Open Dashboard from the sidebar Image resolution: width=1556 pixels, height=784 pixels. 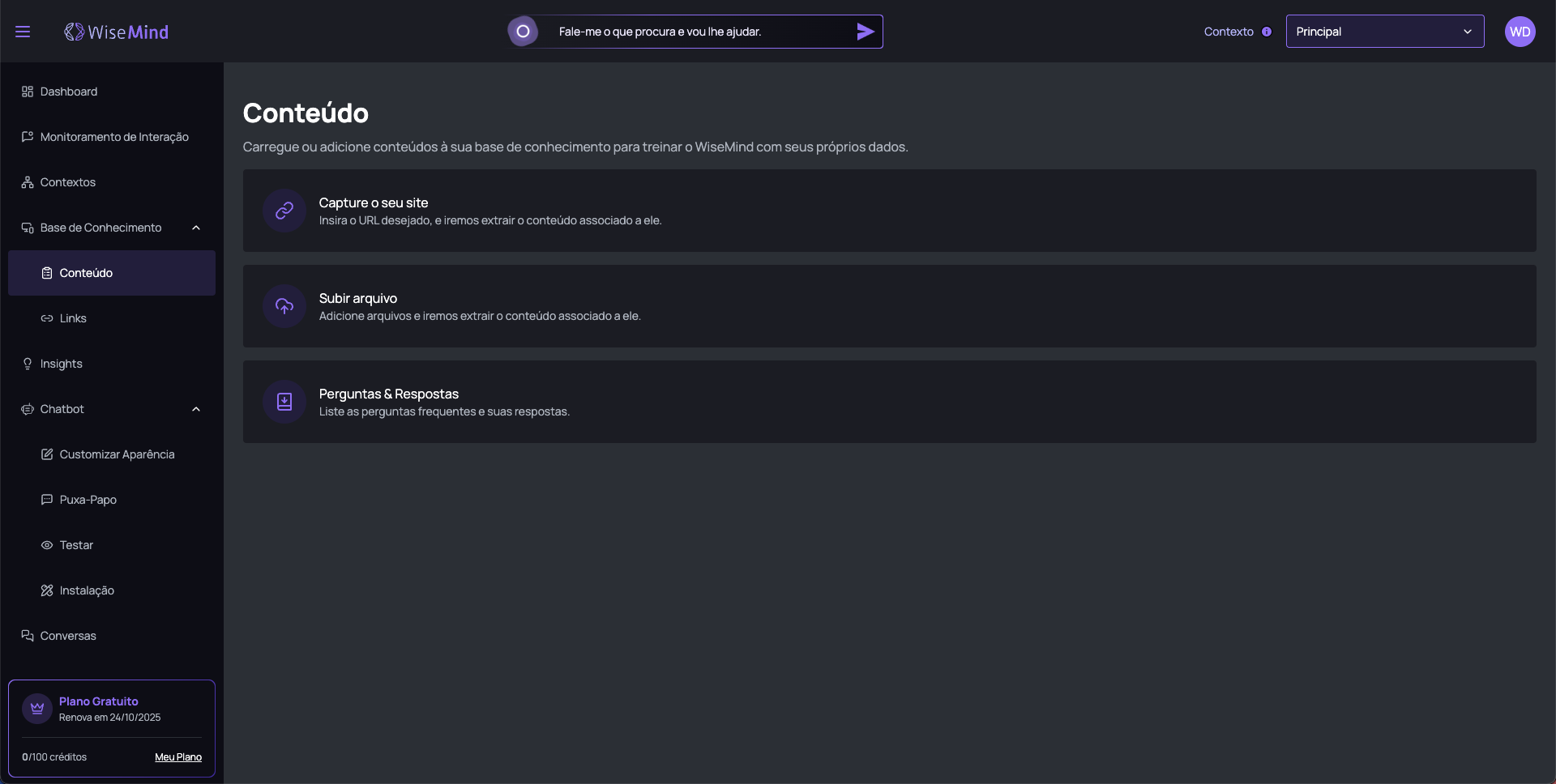pyautogui.click(x=69, y=92)
